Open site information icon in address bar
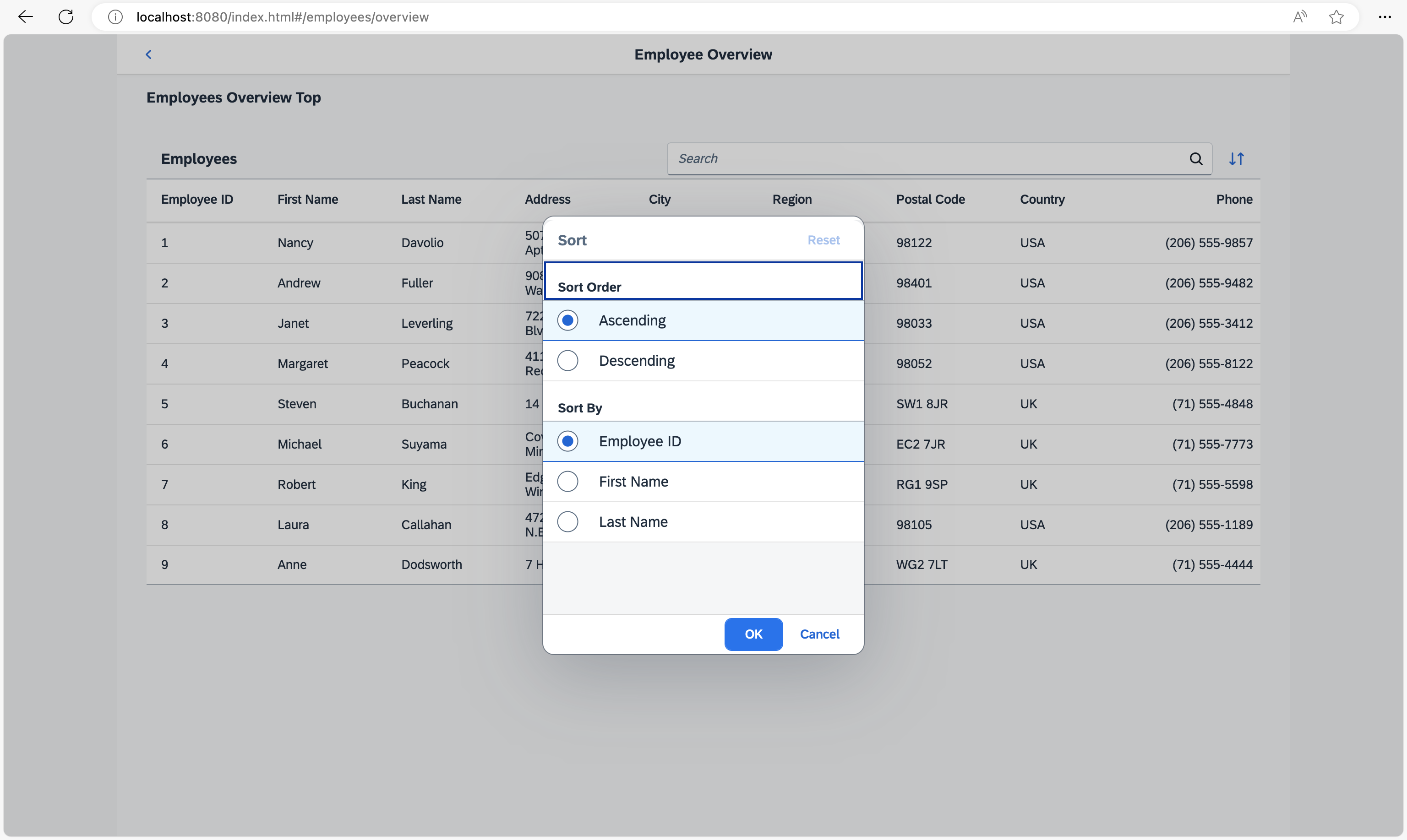1407x840 pixels. (115, 17)
